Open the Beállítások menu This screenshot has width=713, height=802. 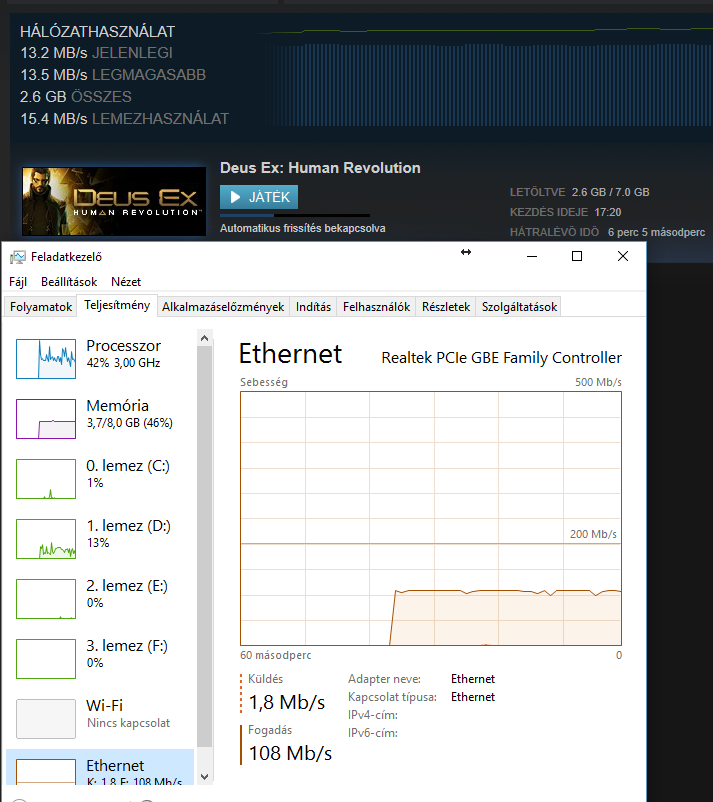click(69, 282)
